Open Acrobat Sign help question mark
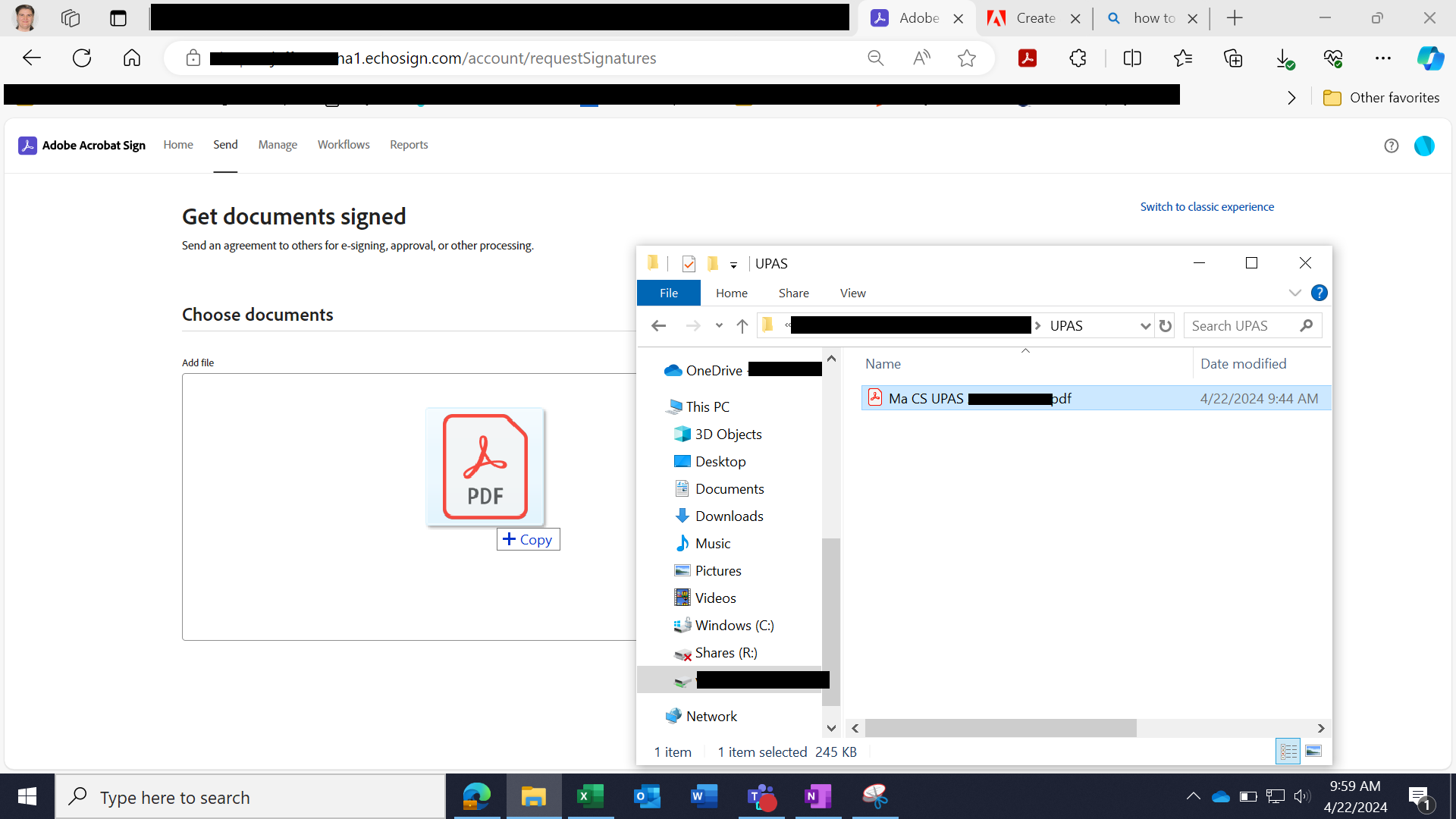 tap(1391, 146)
